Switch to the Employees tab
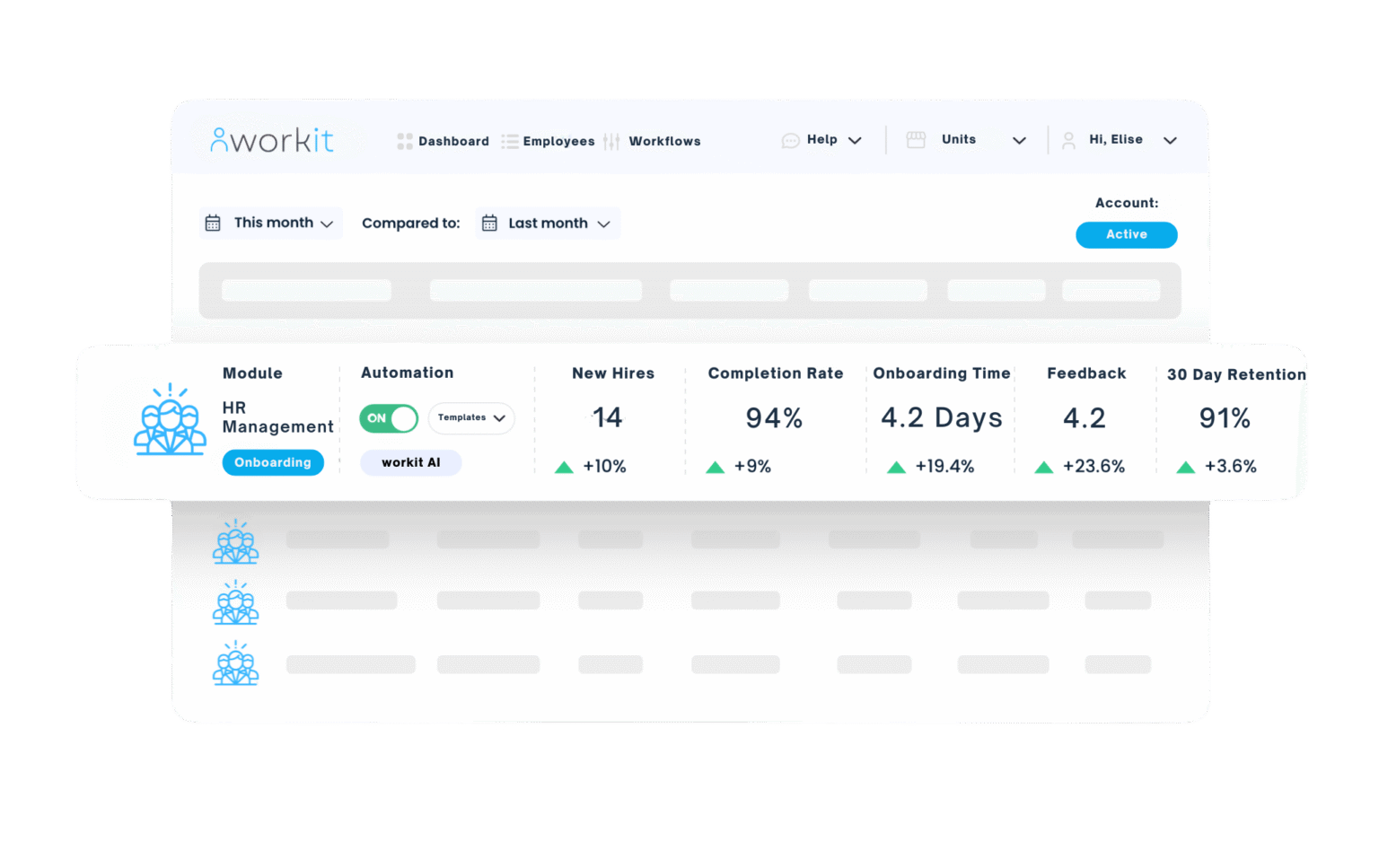 coord(558,141)
